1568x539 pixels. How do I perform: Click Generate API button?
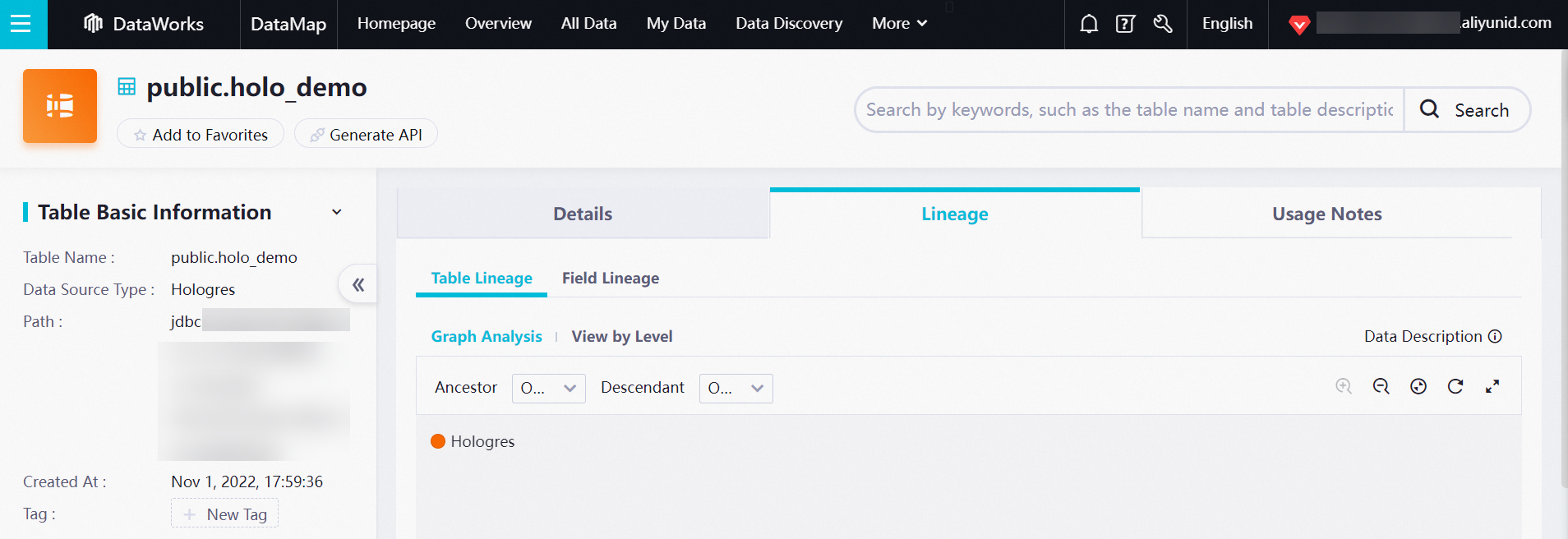coord(366,134)
